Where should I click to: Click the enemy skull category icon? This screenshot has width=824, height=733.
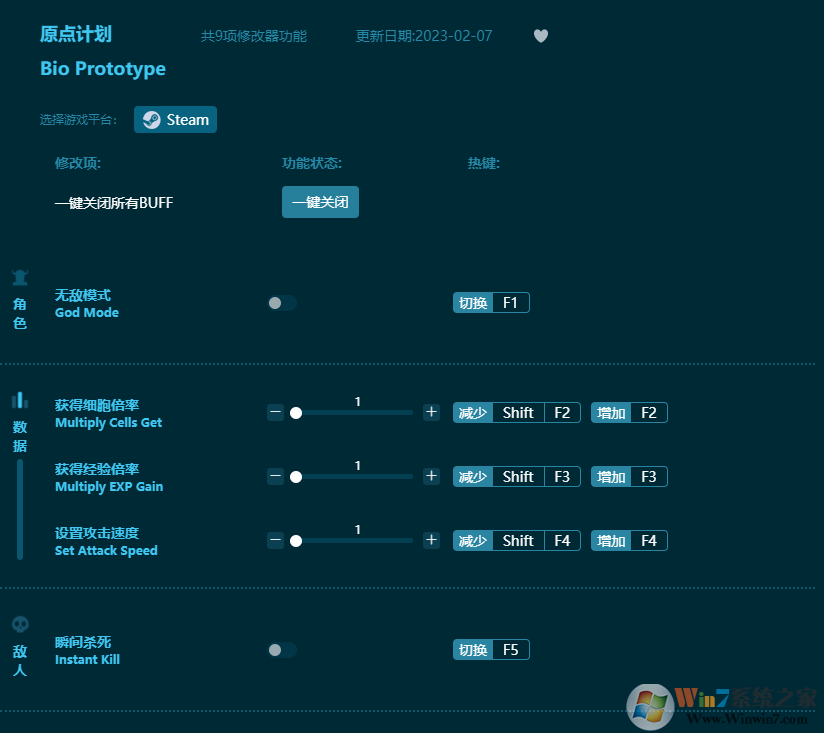click(x=20, y=625)
